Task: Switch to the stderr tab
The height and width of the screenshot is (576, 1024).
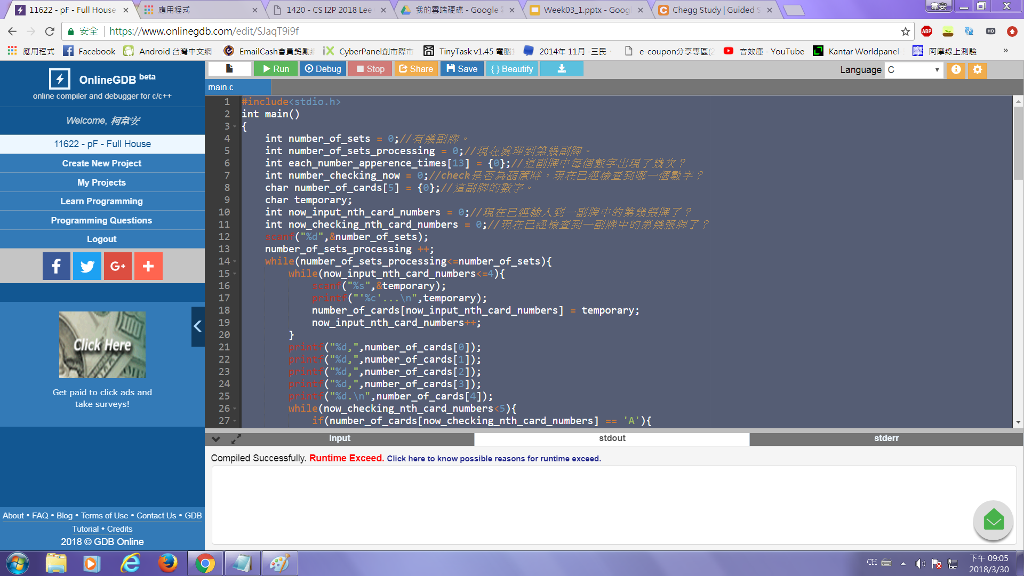Action: [x=886, y=439]
